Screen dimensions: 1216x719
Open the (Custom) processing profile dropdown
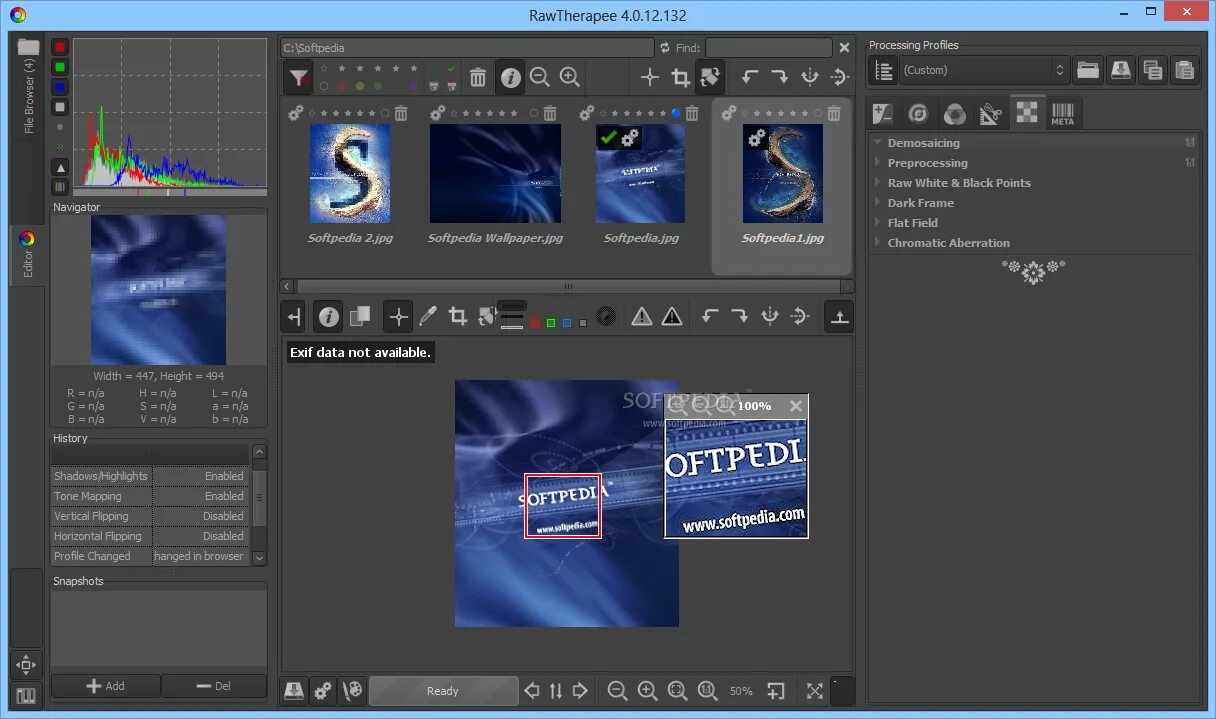point(985,70)
